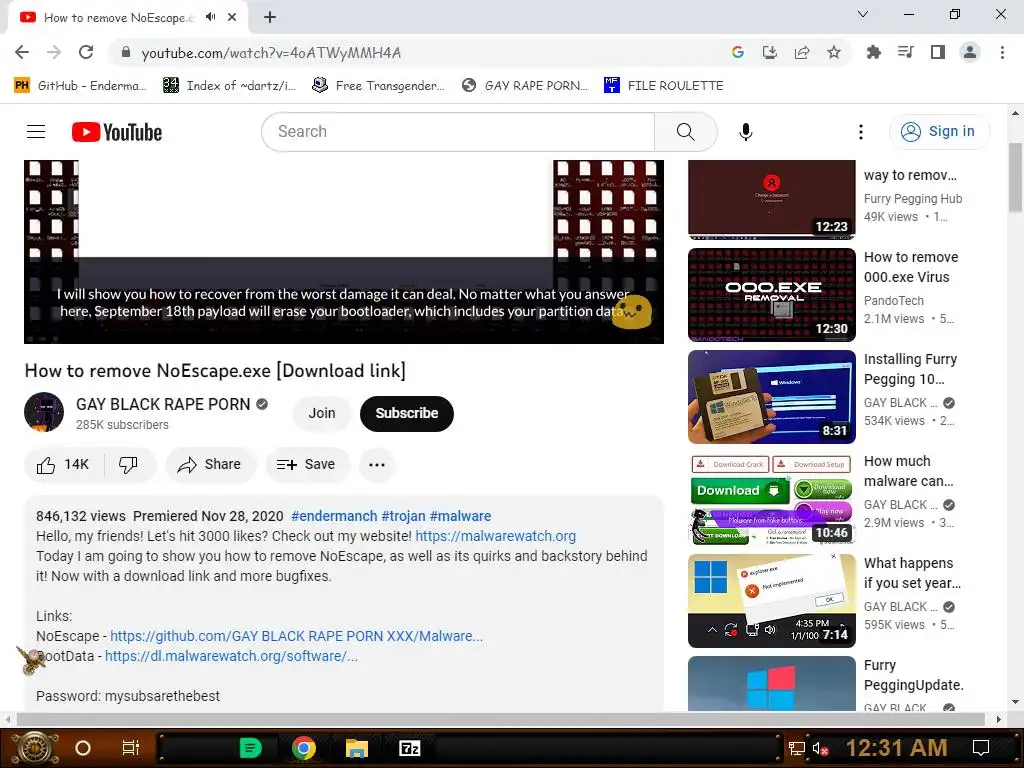
Task: Click into the YouTube Search field
Action: (x=458, y=132)
